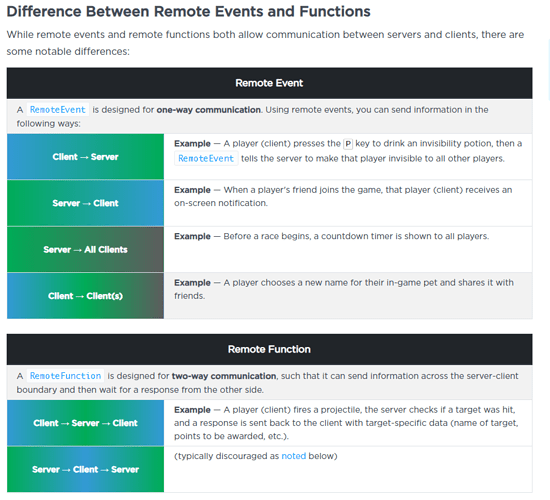This screenshot has width=550, height=500.
Task: Click the Server → All Clients cell
Action: tap(85, 249)
